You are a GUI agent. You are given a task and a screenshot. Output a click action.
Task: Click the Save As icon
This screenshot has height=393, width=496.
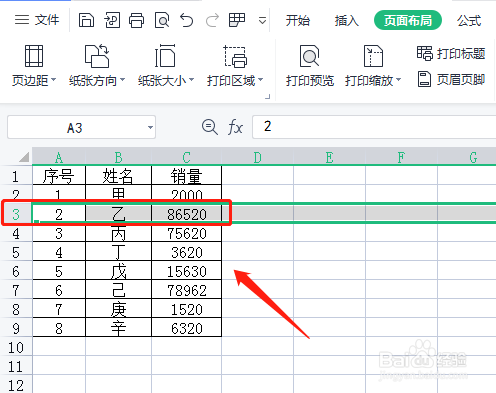(x=112, y=20)
